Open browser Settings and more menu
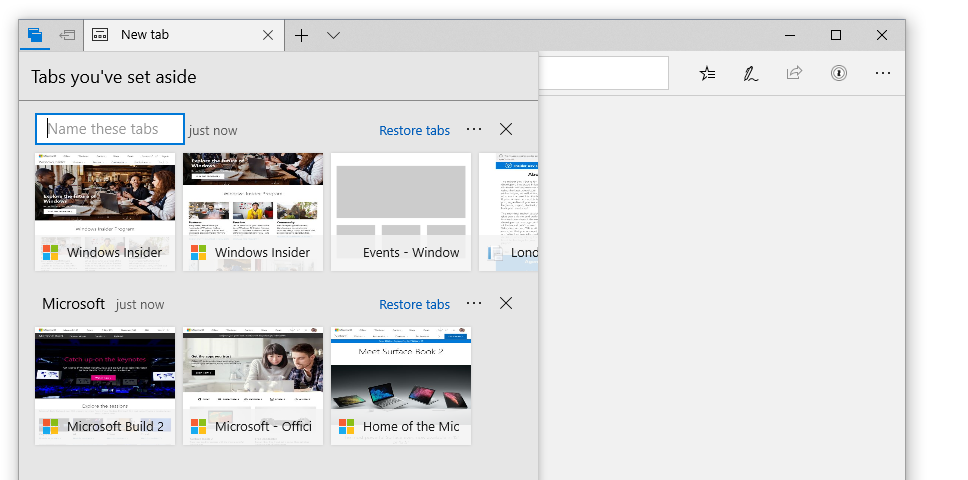 click(x=882, y=73)
